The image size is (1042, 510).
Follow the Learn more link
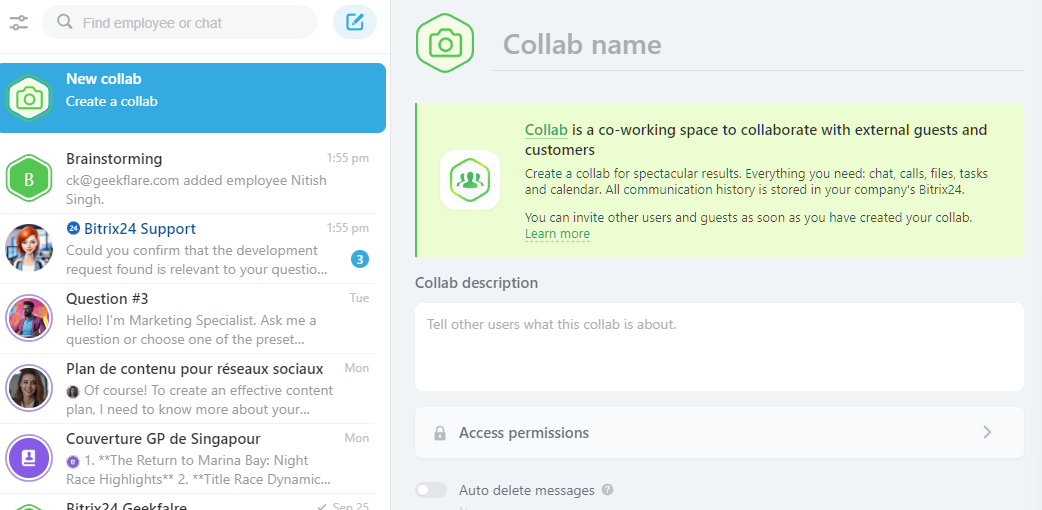(x=557, y=234)
